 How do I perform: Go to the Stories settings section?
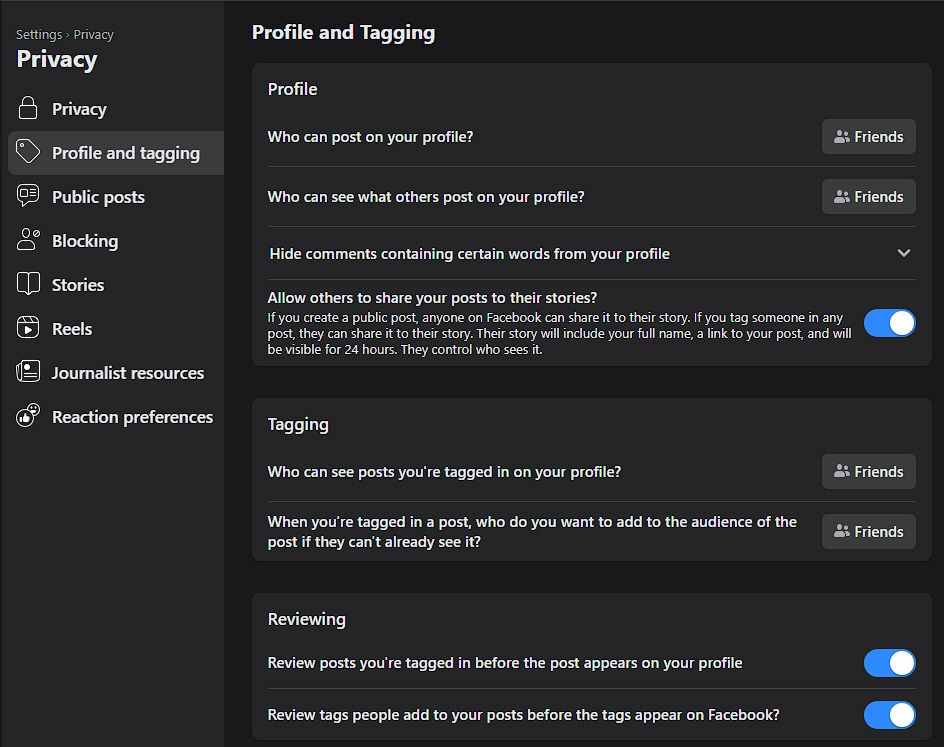77,284
